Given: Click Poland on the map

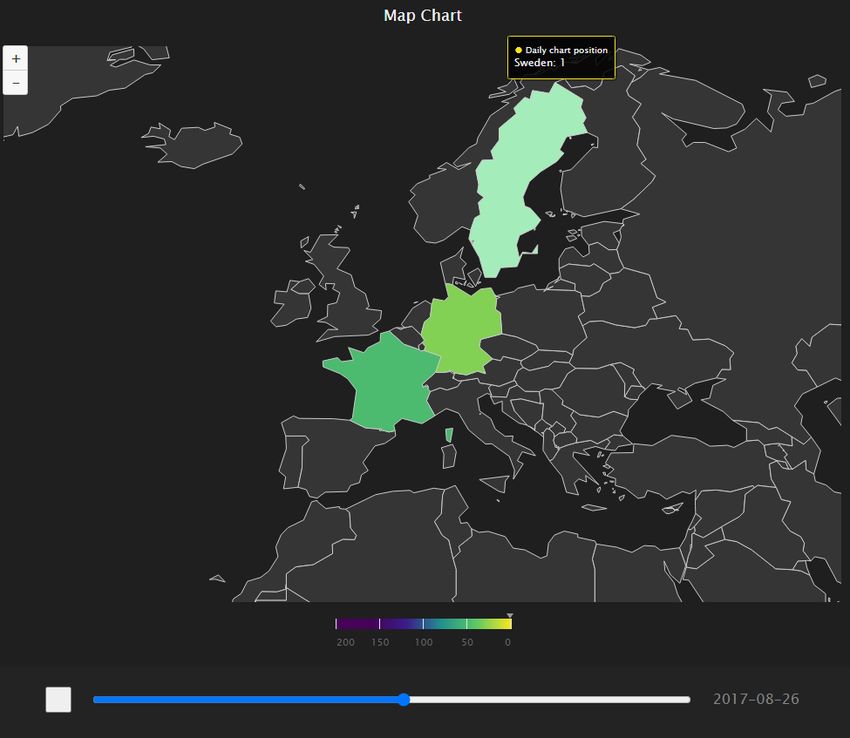Looking at the screenshot, I should (542, 320).
